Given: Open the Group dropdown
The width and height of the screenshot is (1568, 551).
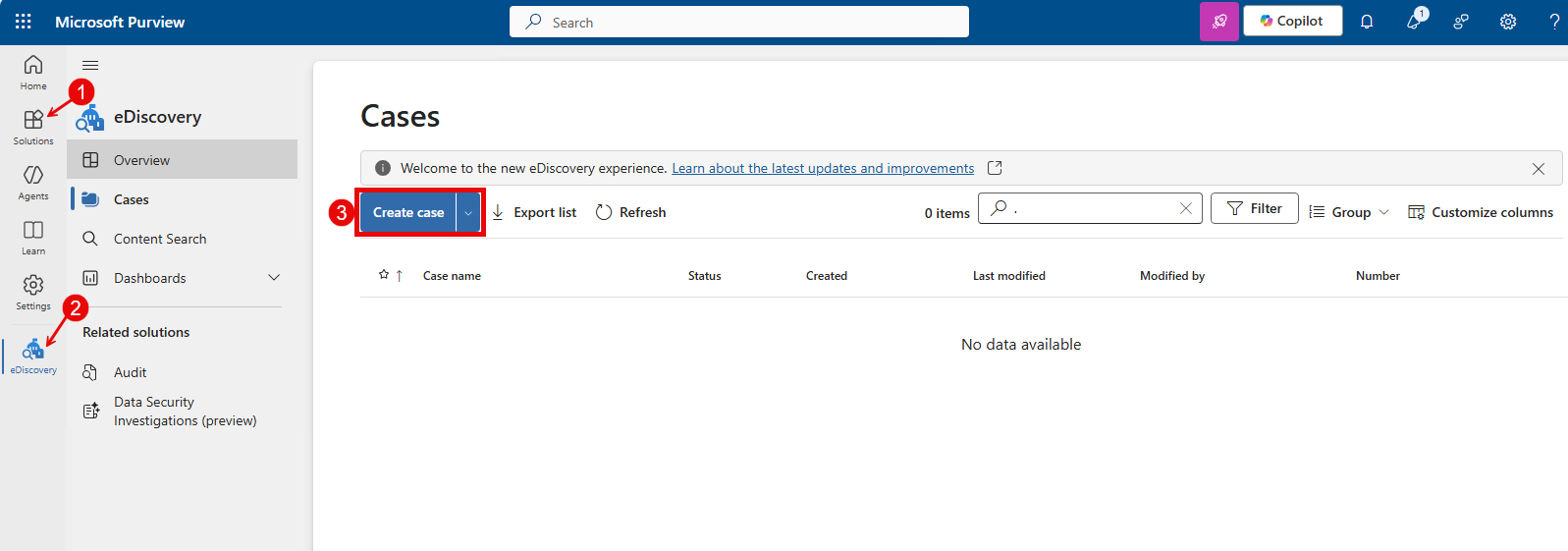Looking at the screenshot, I should tap(1350, 212).
